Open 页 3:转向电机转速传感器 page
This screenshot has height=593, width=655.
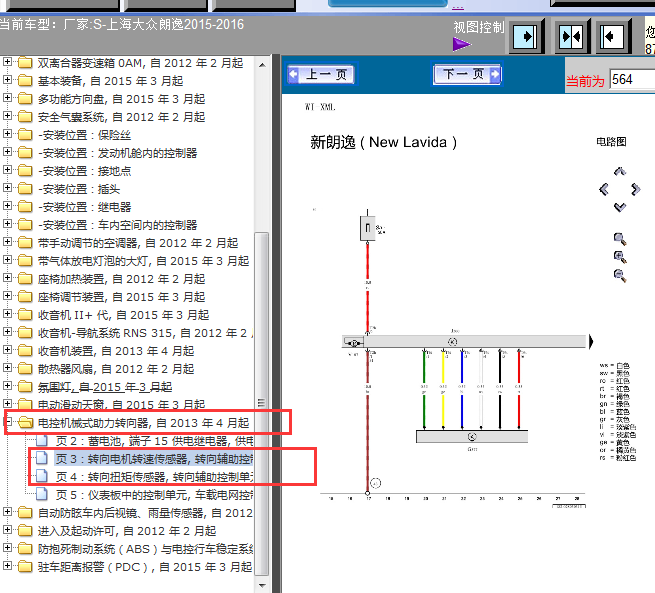click(x=154, y=459)
